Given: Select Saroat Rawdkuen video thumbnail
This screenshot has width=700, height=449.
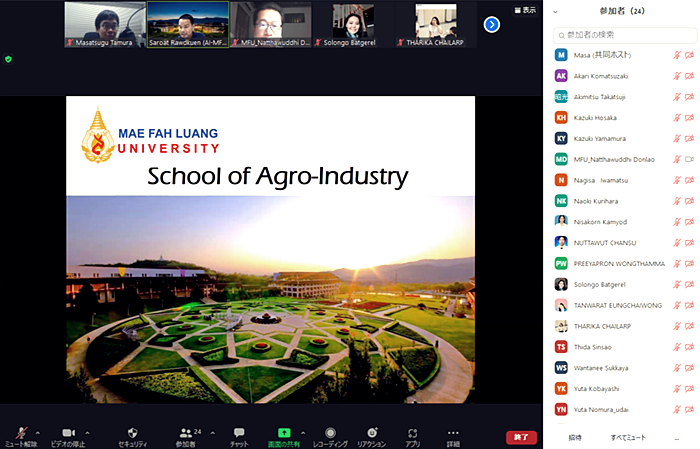Looking at the screenshot, I should coord(188,25).
